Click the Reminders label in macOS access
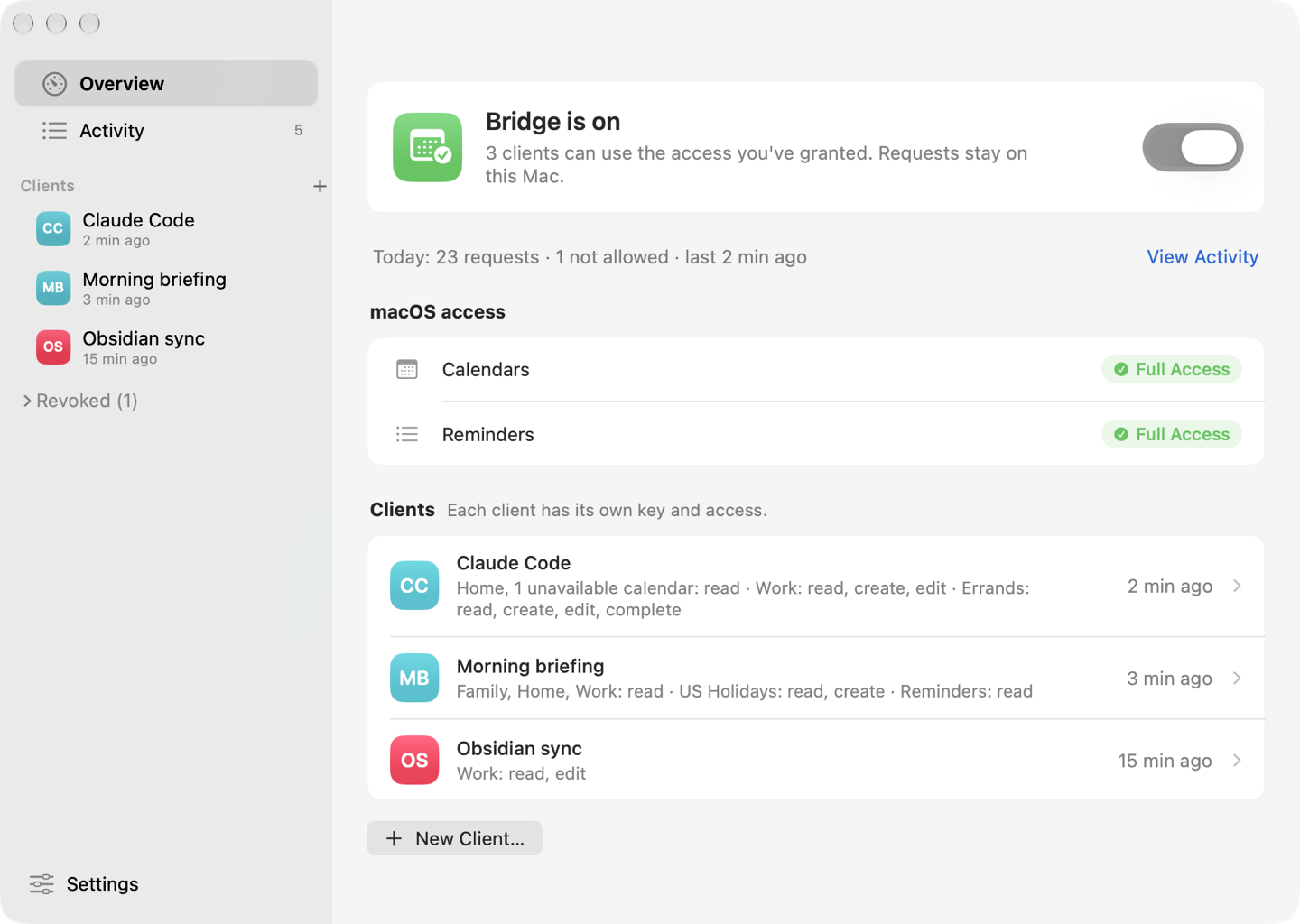 488,435
